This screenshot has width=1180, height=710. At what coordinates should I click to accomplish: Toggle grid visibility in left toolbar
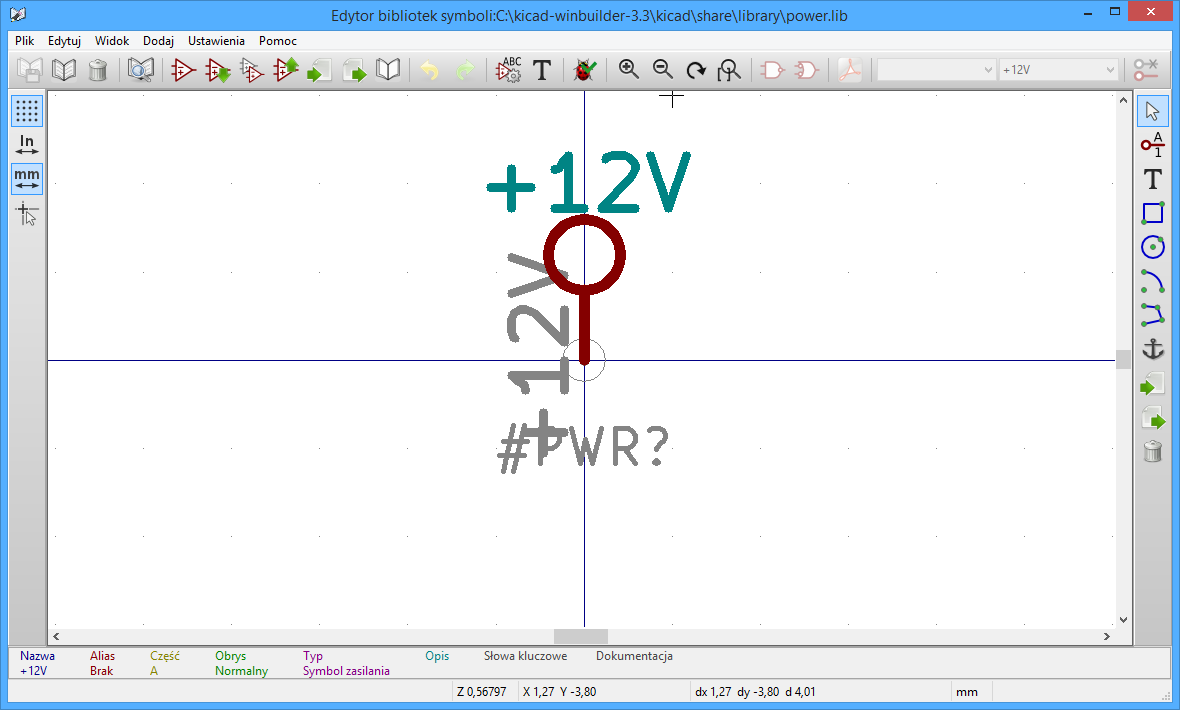(26, 110)
